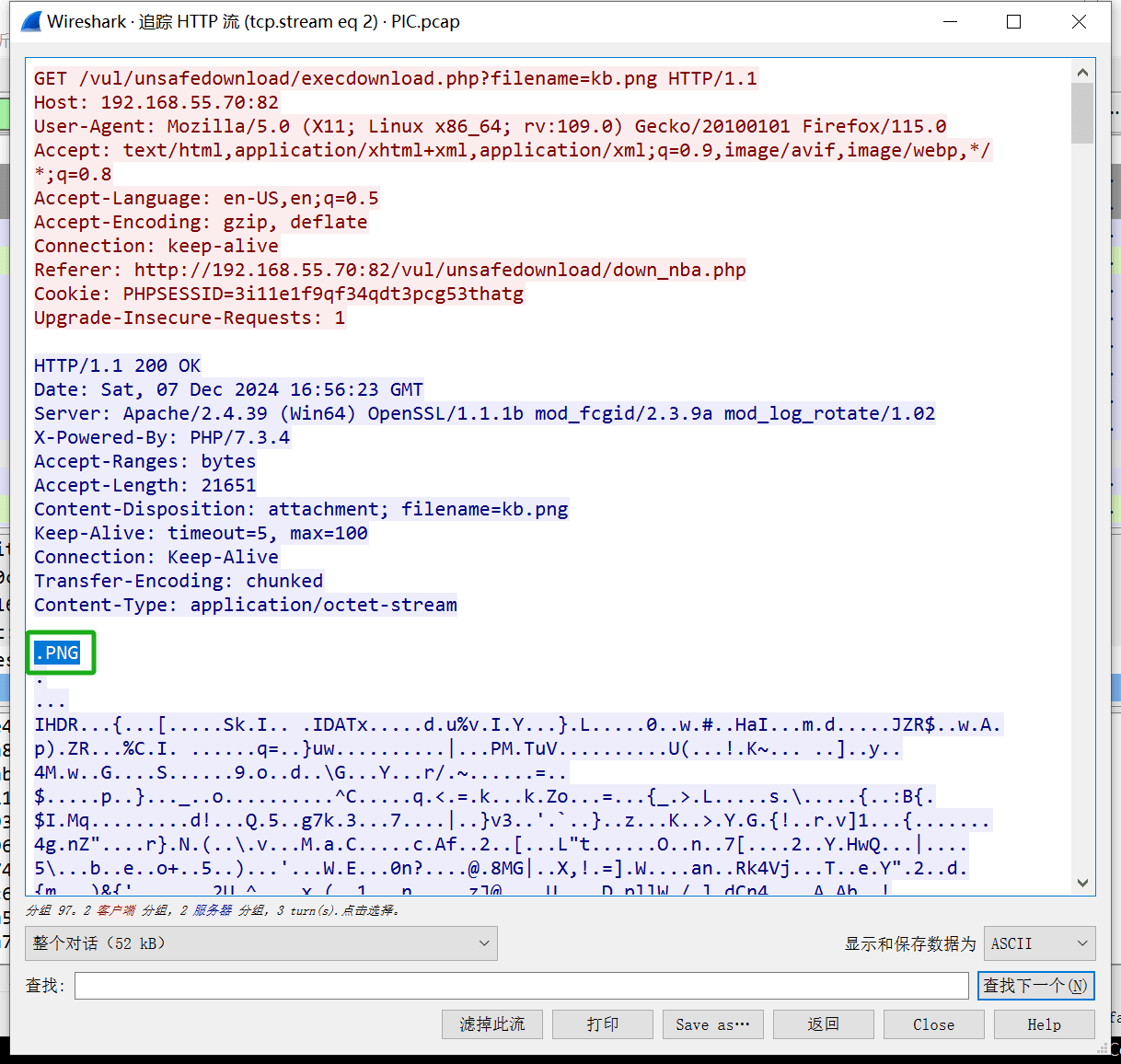
Task: Click into the 查找 search text field
Action: tap(521, 986)
